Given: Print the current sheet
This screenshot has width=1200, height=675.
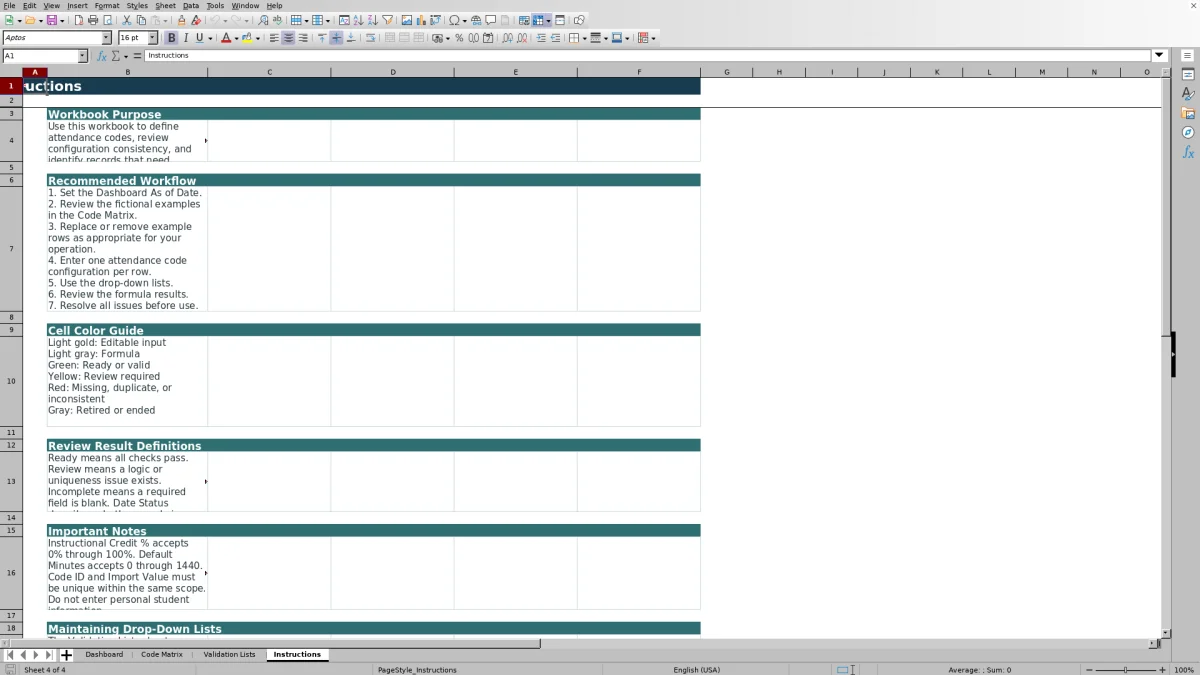Looking at the screenshot, I should click(x=93, y=20).
